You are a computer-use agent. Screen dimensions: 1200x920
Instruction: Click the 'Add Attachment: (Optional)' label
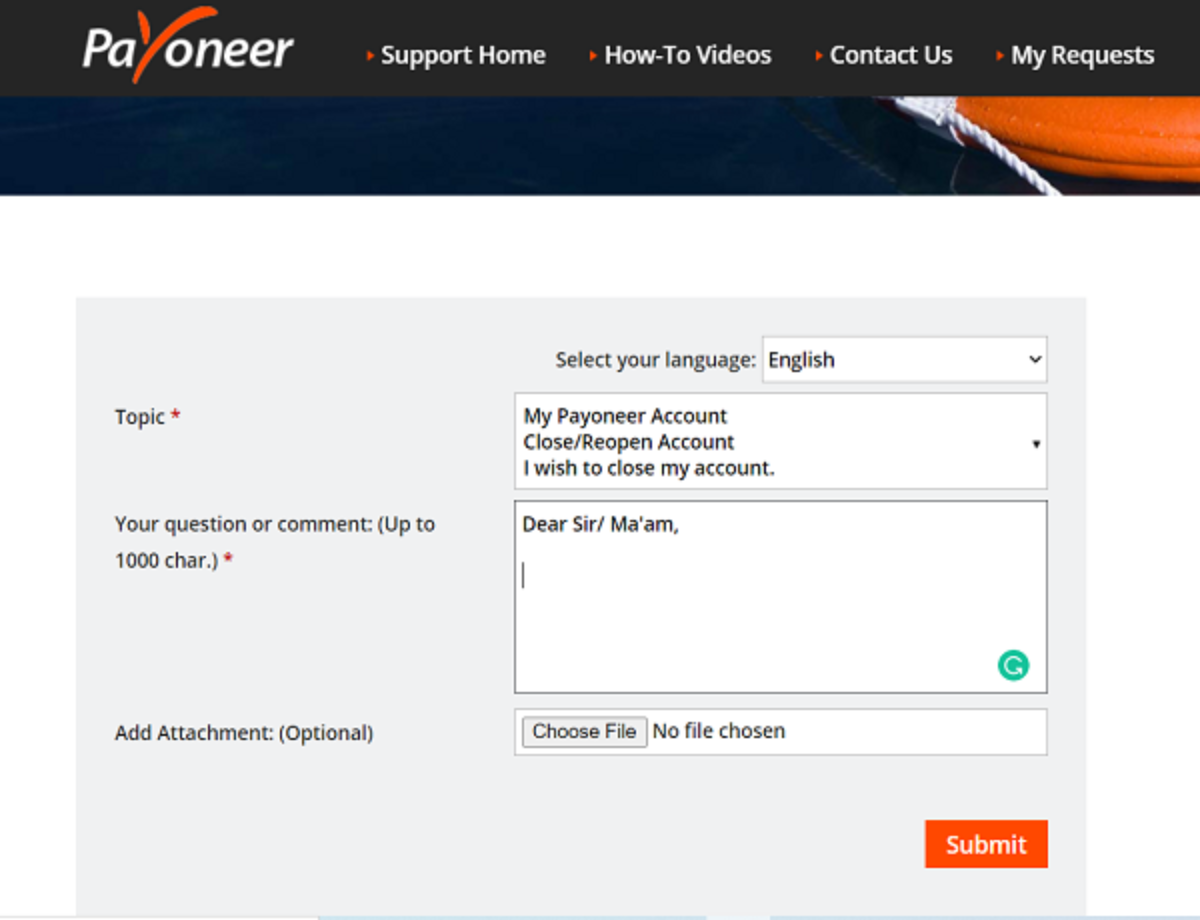click(244, 733)
